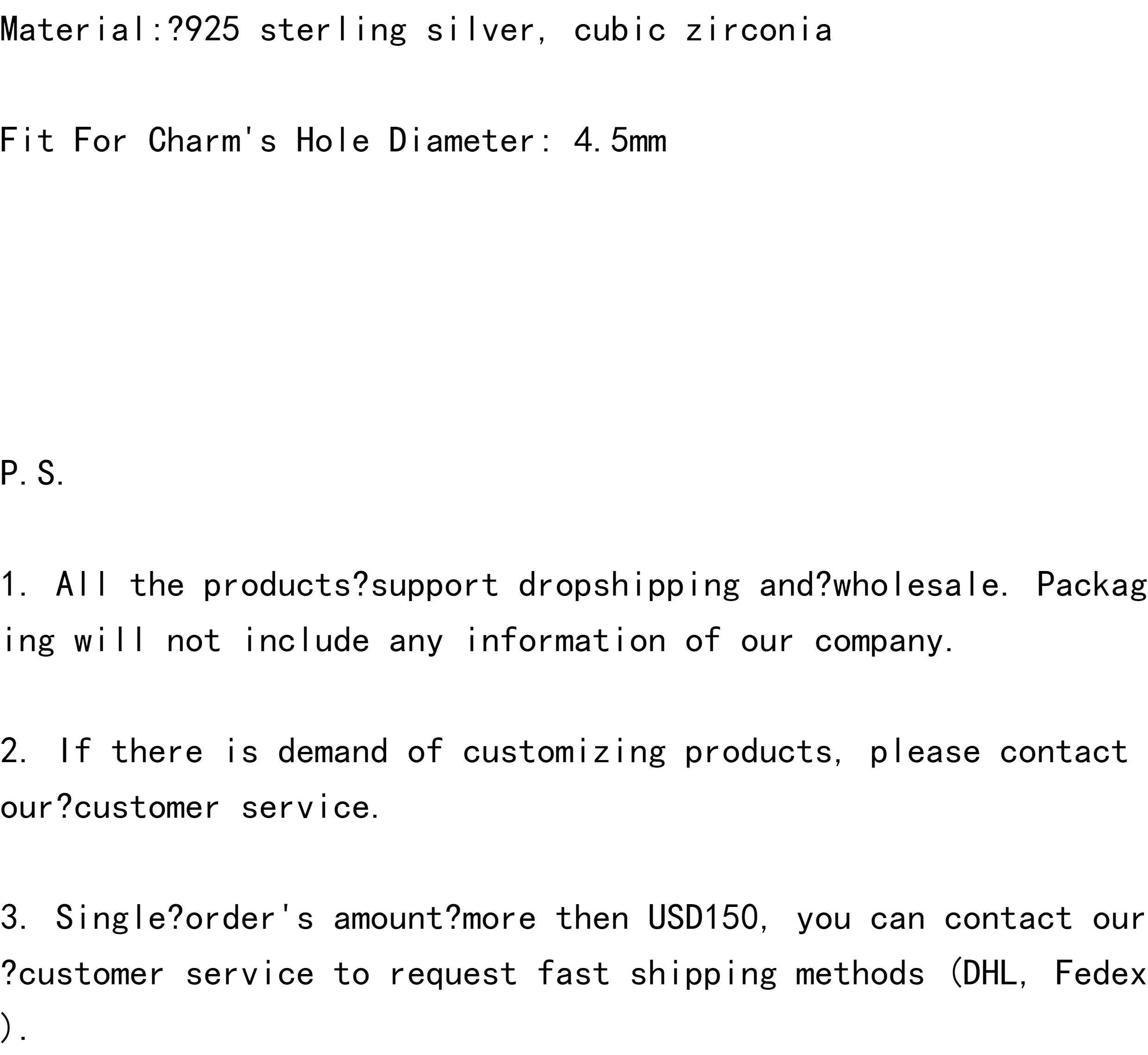The width and height of the screenshot is (1148, 1055).
Task: Click the word 'wholesale' in item 1
Action: (916, 584)
